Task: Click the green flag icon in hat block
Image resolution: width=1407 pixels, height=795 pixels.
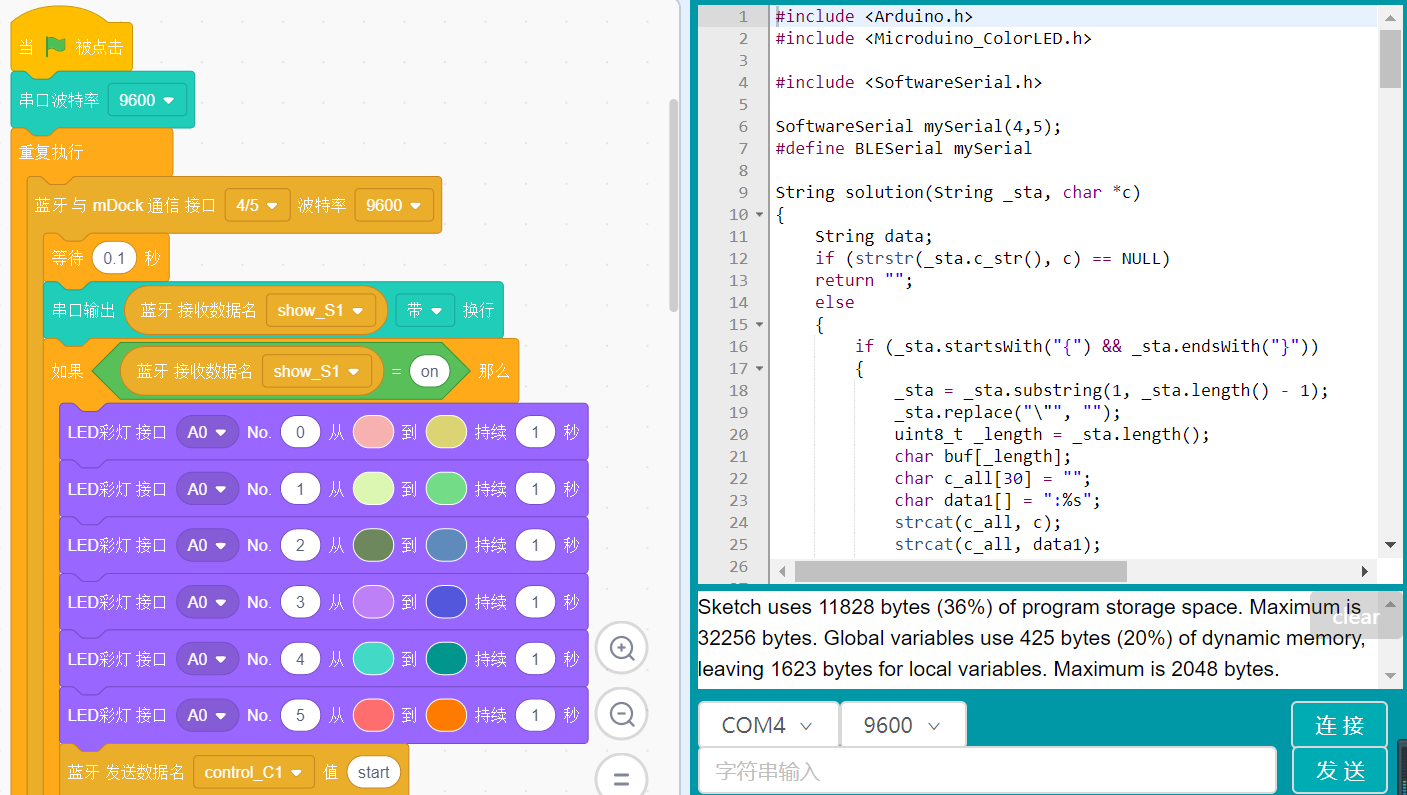Action: click(x=56, y=46)
